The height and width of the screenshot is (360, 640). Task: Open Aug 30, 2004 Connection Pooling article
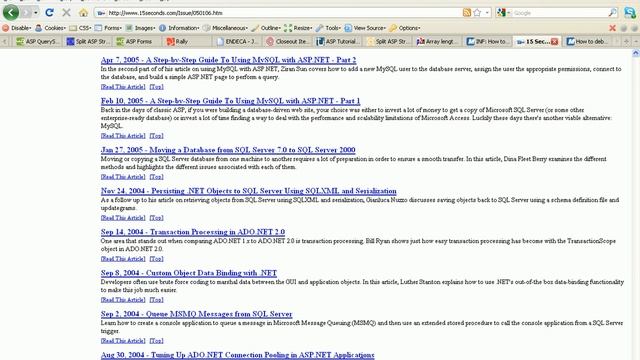(238, 355)
